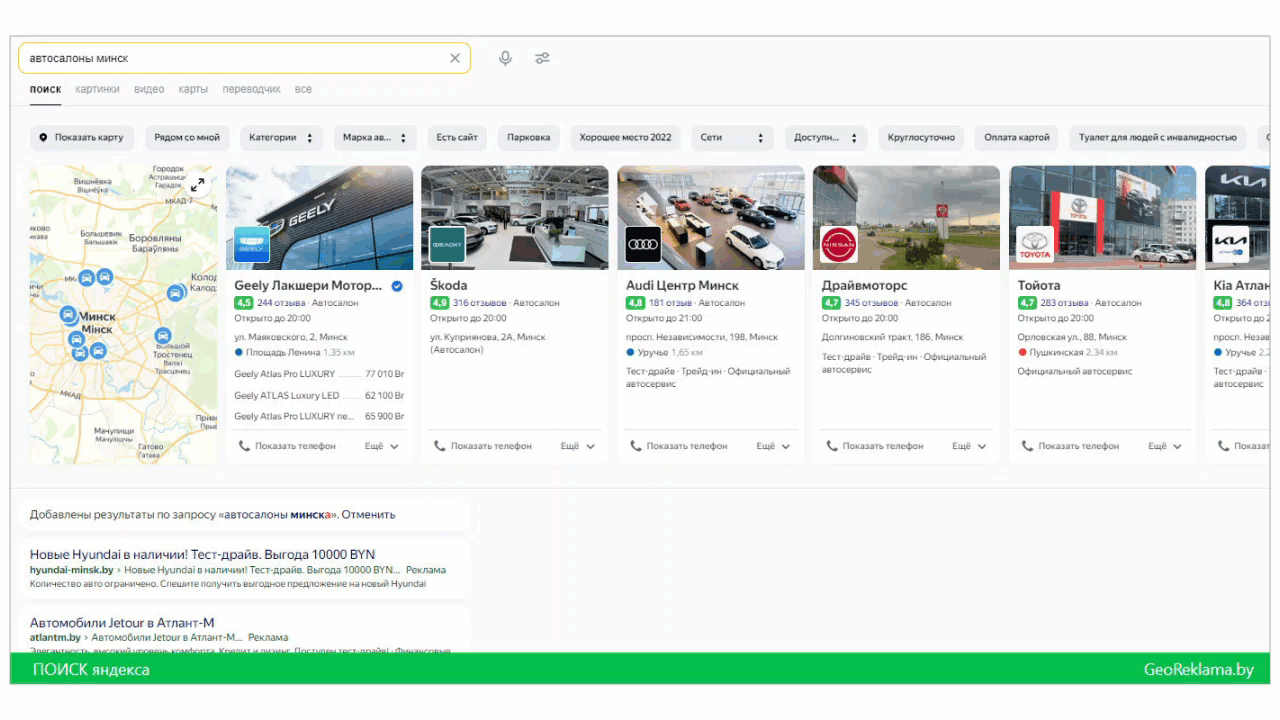Show phone number for Geely Лакшери Моторс
1280x720 pixels.
(287, 446)
